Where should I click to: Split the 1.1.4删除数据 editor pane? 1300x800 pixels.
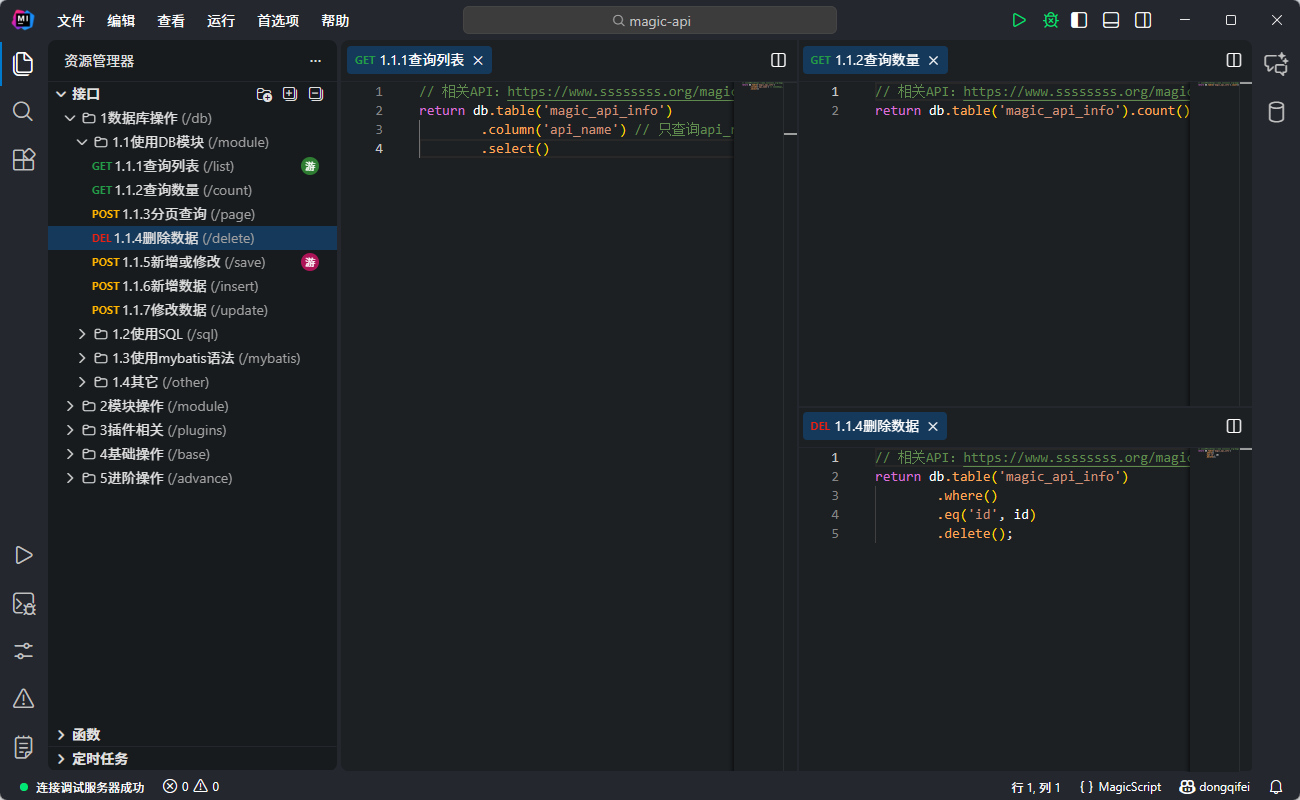[x=1234, y=426]
